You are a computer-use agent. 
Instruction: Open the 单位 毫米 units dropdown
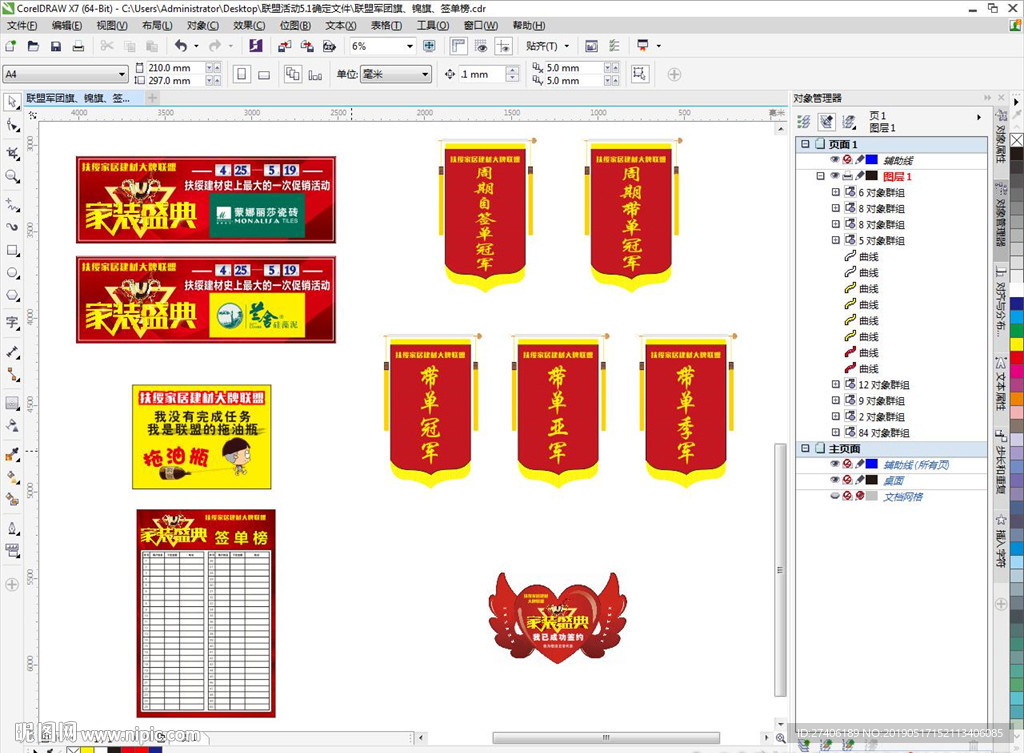pos(425,74)
